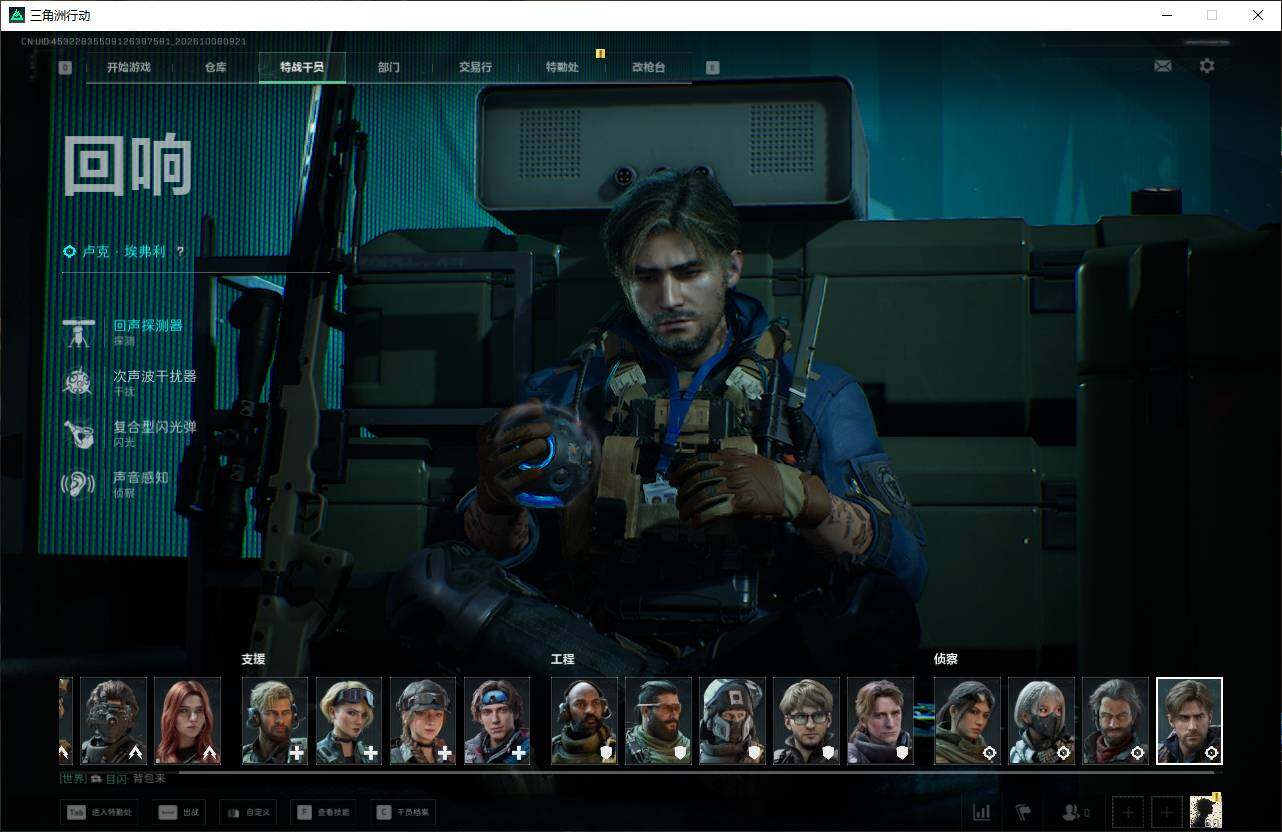Select the bald bearded engineer with headset

point(585,721)
